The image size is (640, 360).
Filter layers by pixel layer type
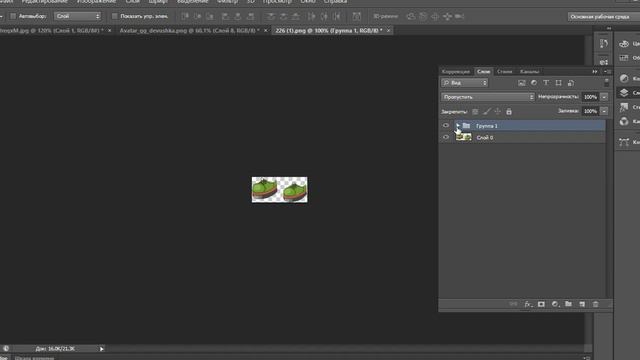pyautogui.click(x=522, y=83)
